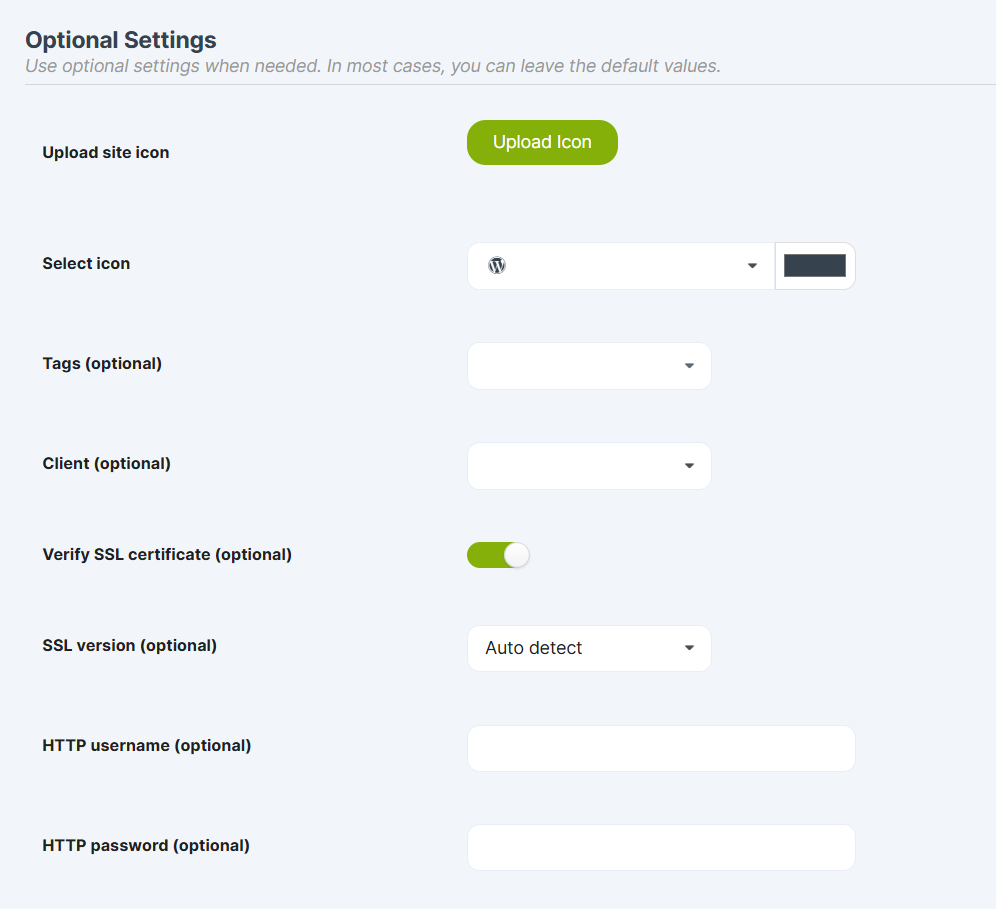Click the Select icon dropdown caret
This screenshot has height=909, width=996.
(x=752, y=265)
